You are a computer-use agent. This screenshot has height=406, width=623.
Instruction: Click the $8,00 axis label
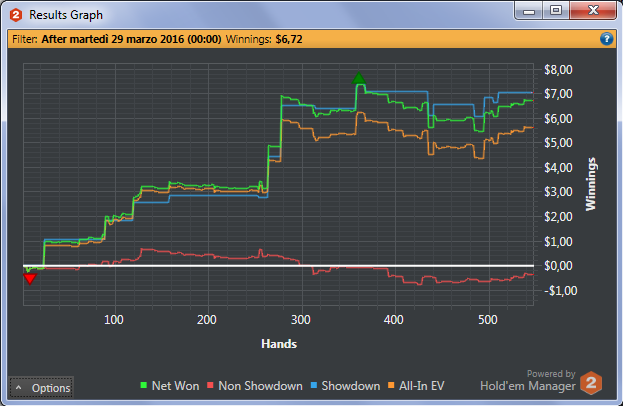click(558, 70)
